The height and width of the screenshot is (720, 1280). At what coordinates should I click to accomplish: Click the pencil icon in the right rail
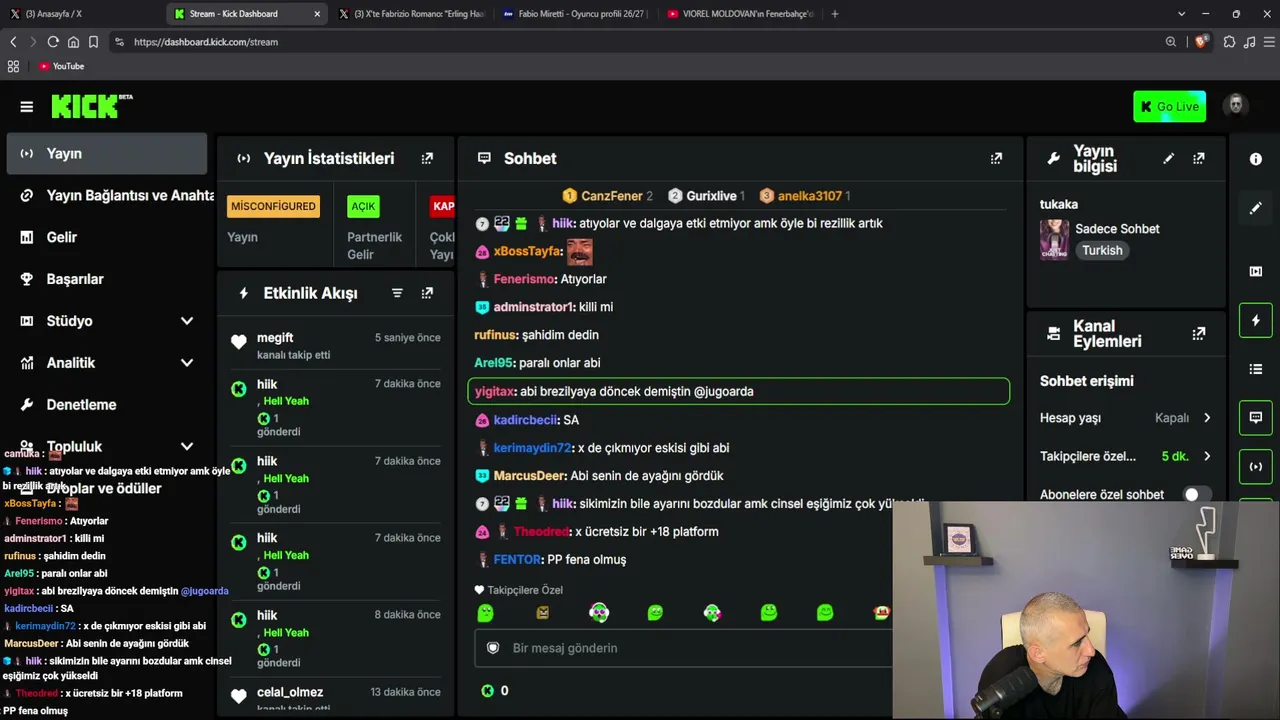tap(1256, 208)
